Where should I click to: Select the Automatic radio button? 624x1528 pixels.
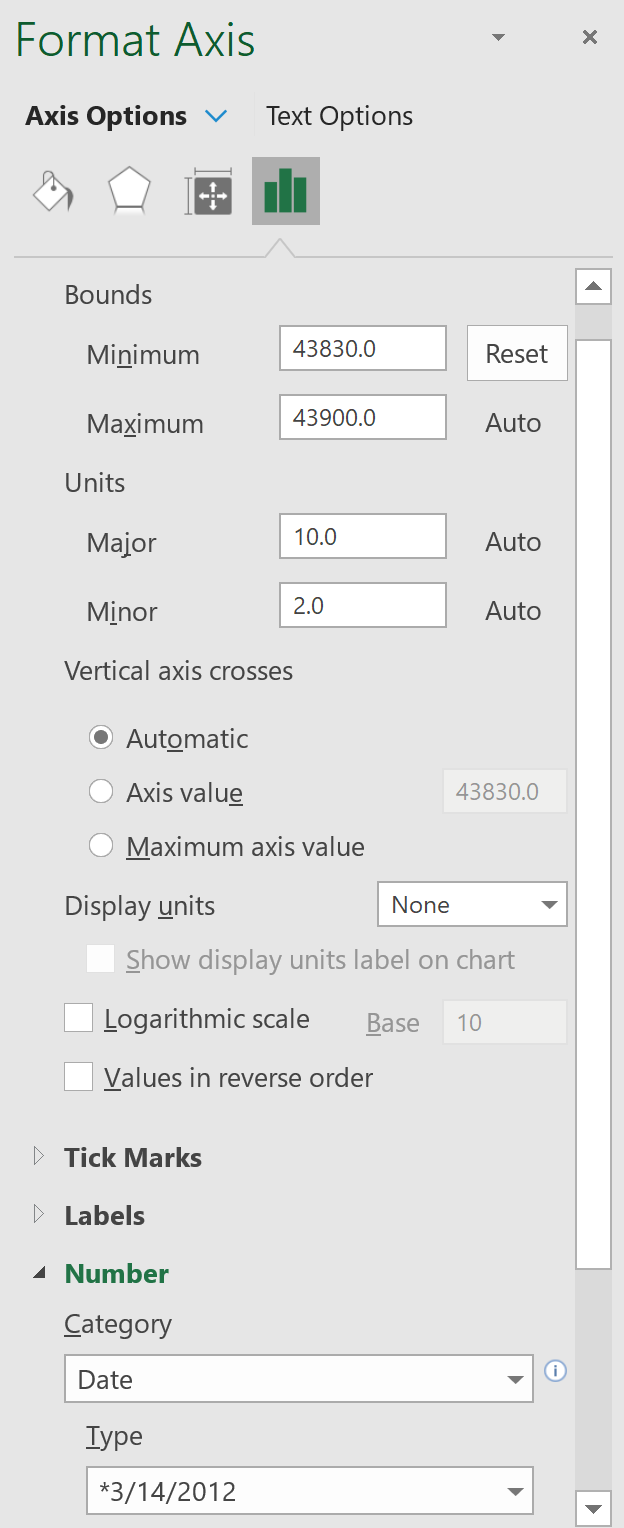(x=101, y=738)
